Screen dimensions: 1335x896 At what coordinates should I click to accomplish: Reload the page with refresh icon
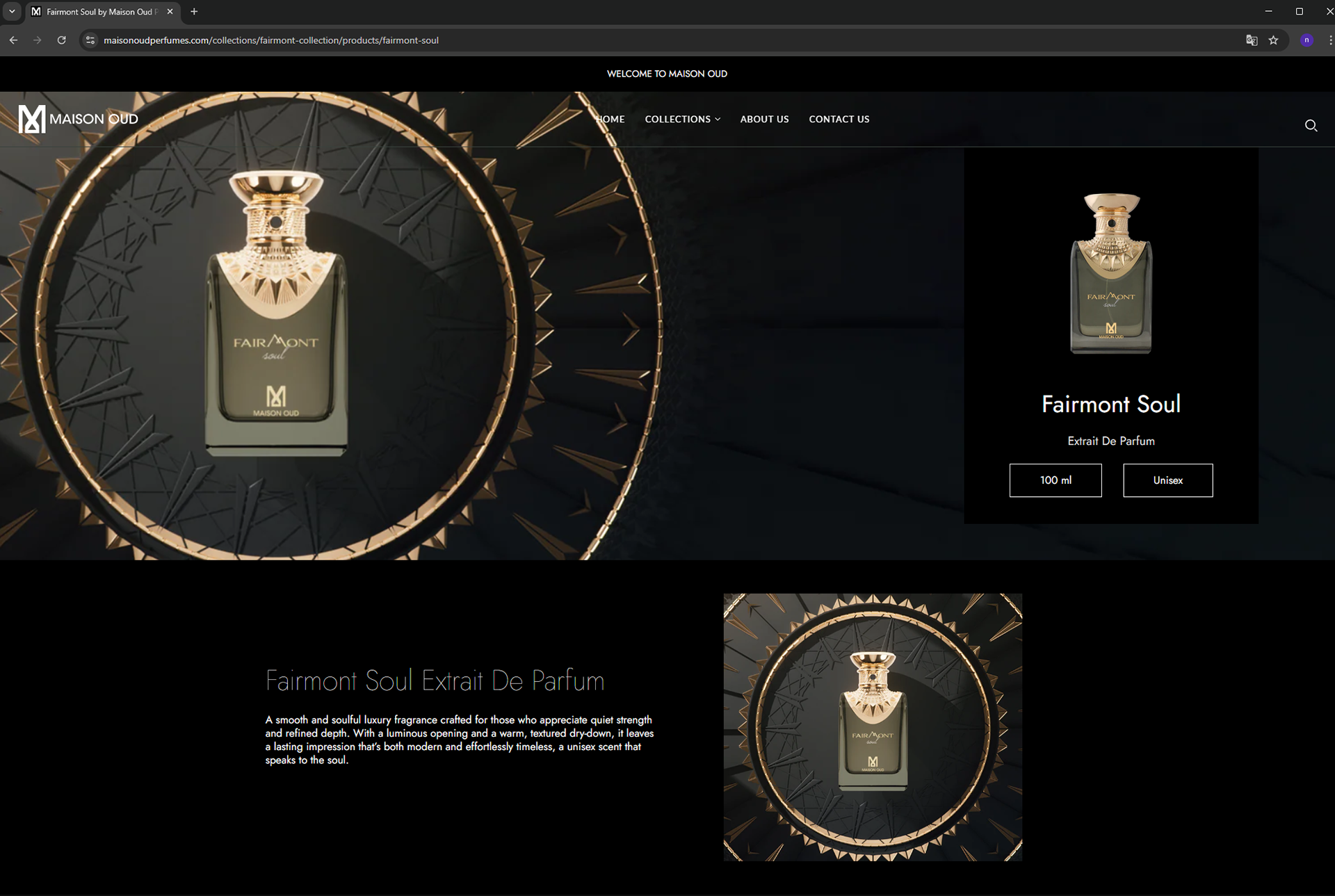tap(61, 40)
